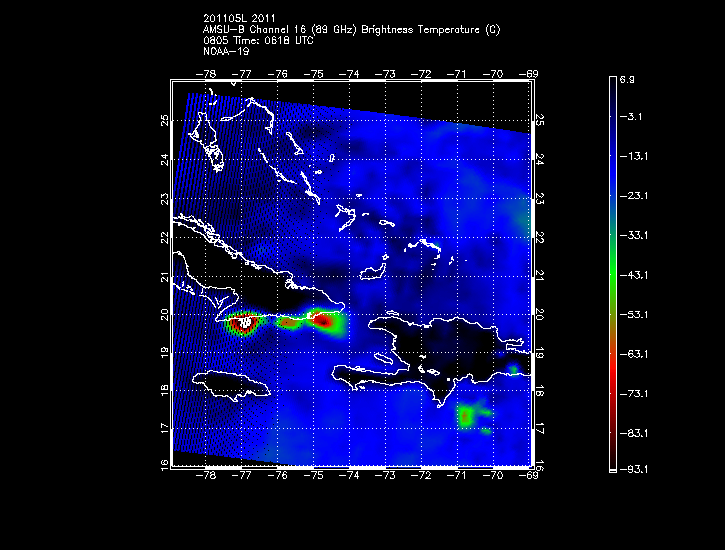The image size is (725, 550).
Task: Click the 6.9 value on the color scale
Action: pos(627,79)
